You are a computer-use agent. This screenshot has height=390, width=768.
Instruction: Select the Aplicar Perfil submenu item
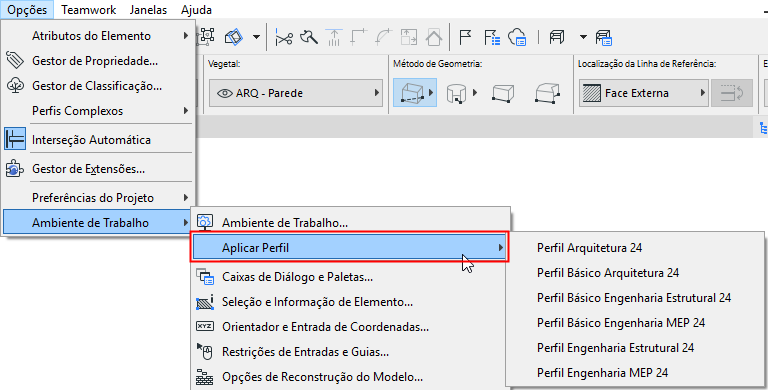(350, 248)
